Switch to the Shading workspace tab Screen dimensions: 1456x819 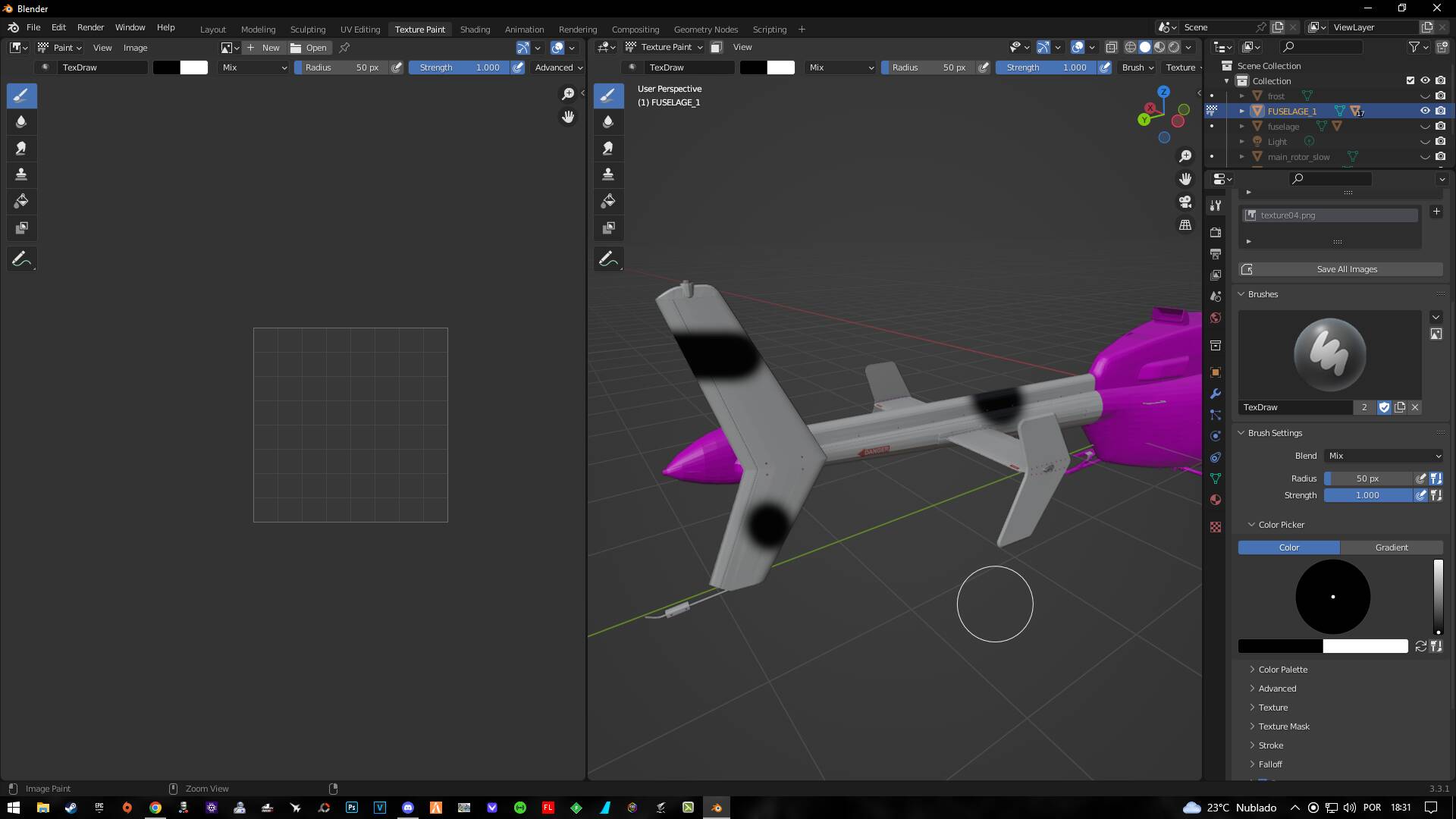[475, 29]
